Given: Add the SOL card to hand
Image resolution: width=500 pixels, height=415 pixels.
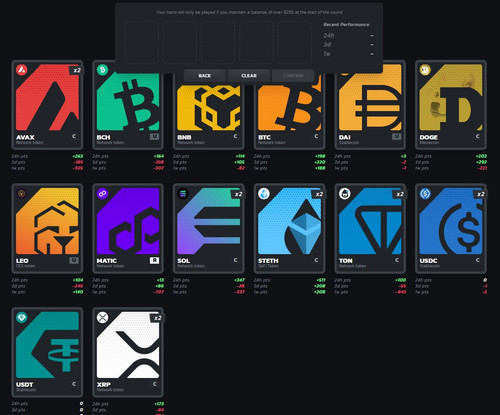Looking at the screenshot, I should coord(209,228).
